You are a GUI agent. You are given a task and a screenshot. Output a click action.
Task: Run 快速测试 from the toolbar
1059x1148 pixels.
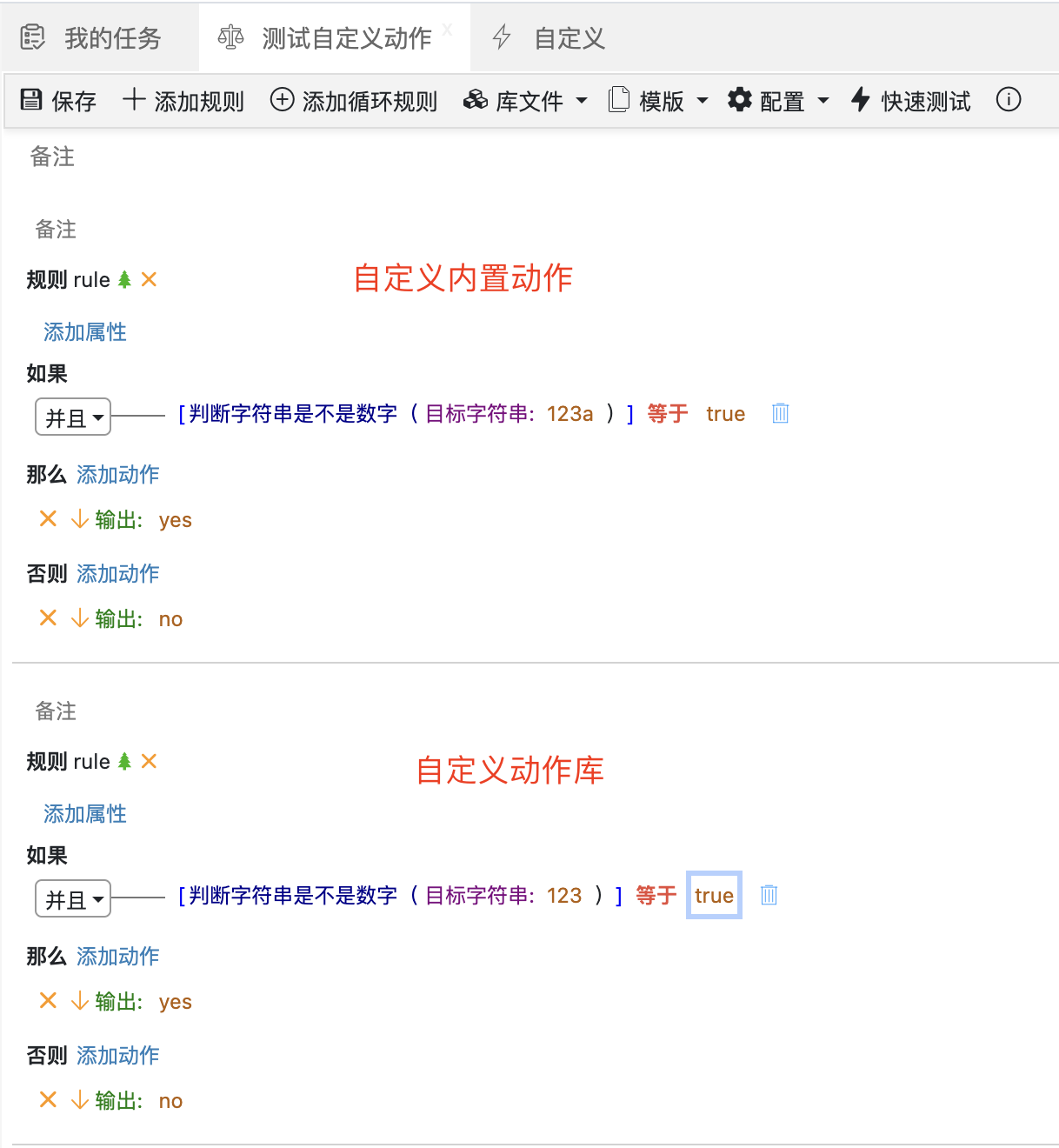910,101
